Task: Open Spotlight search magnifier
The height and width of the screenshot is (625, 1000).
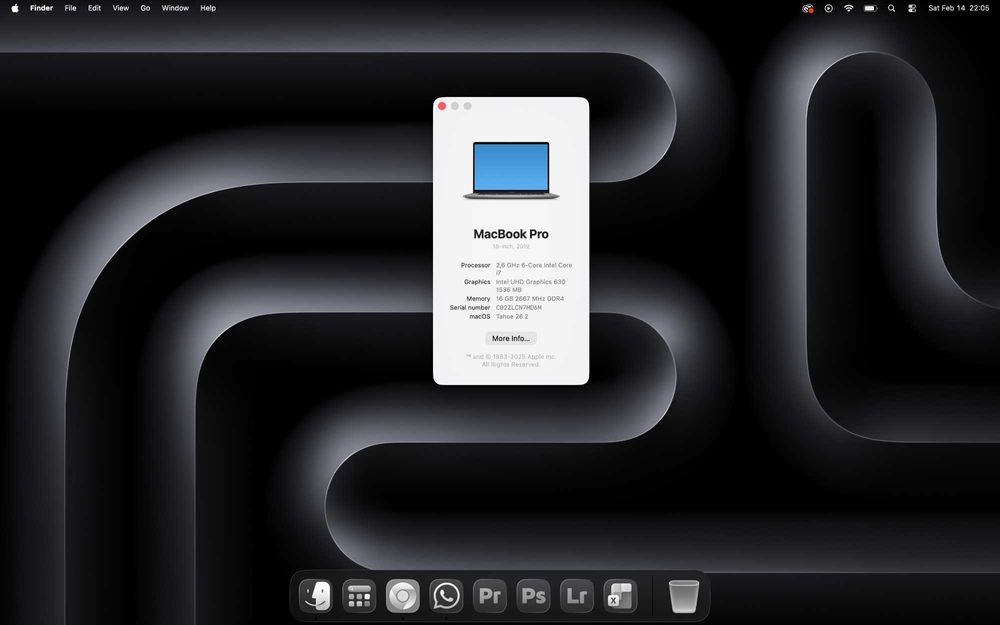Action: click(892, 8)
